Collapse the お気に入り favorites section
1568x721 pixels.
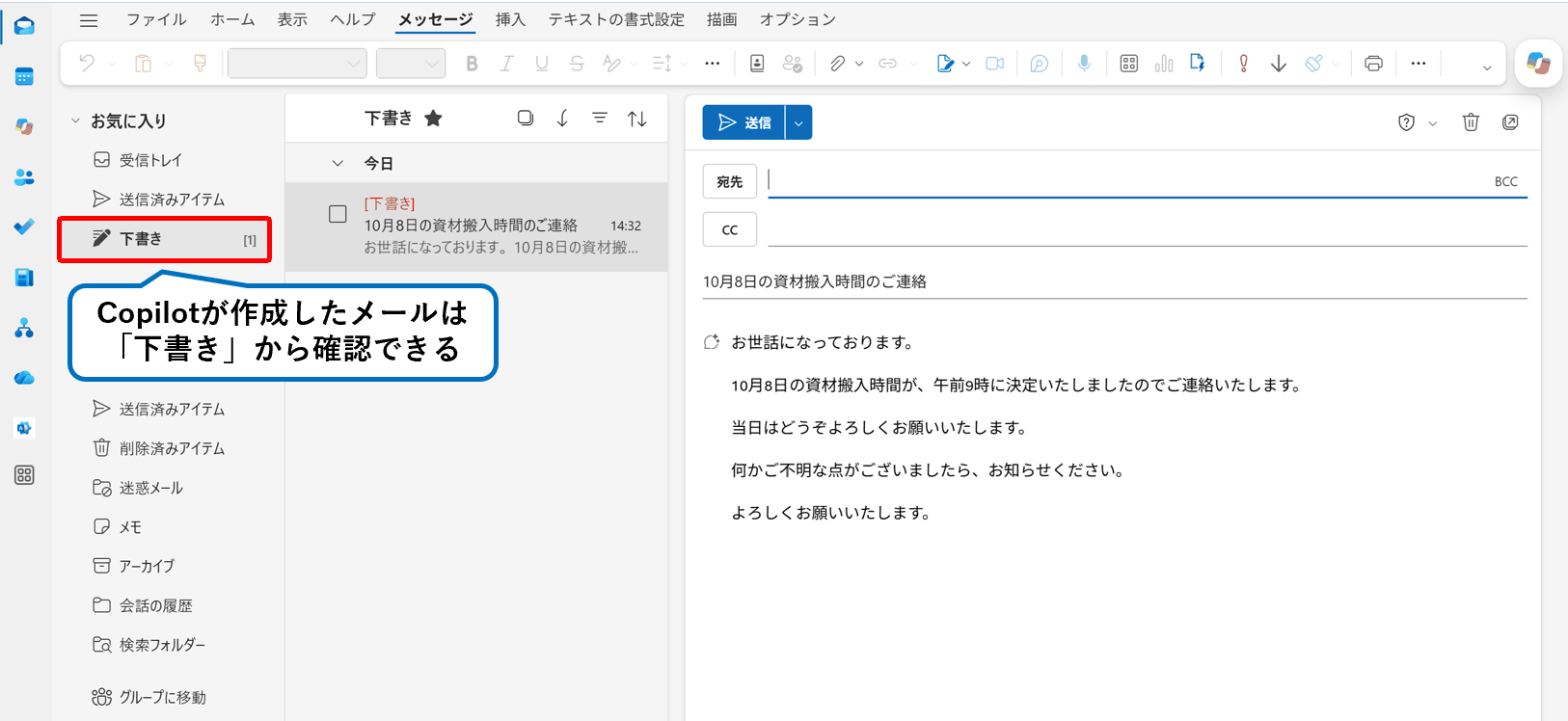[x=75, y=121]
